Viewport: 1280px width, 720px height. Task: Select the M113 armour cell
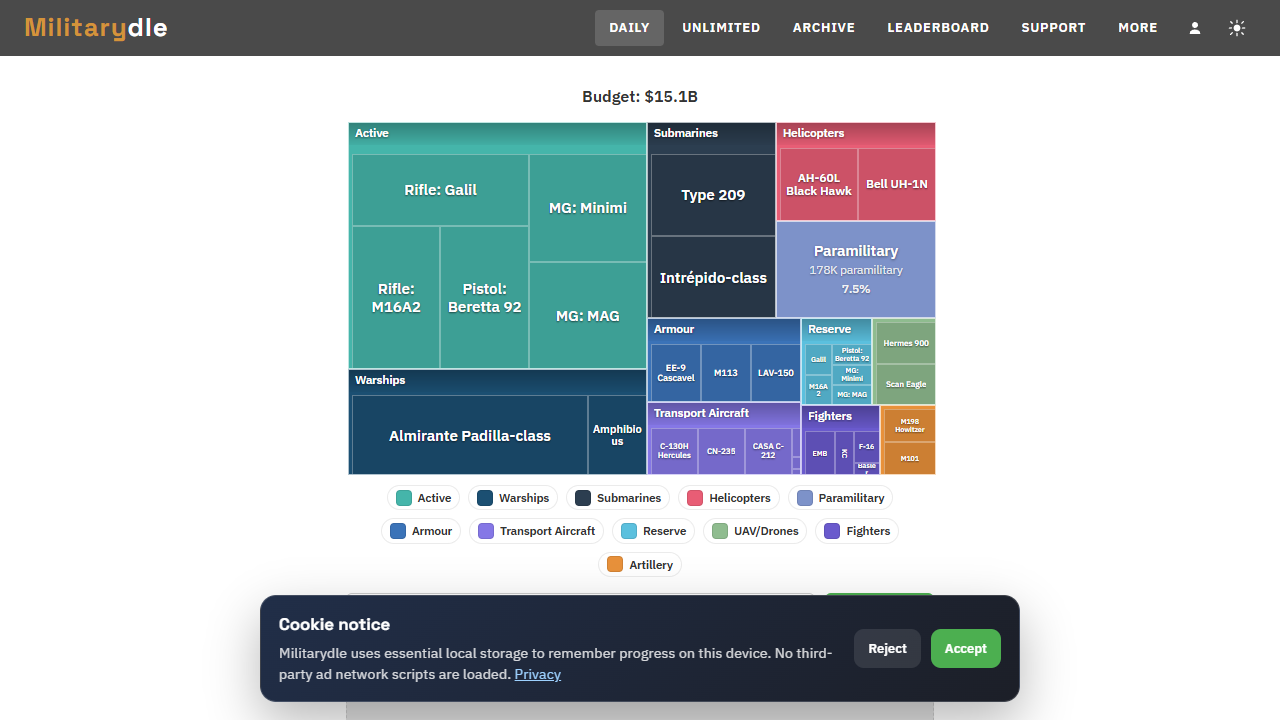tap(726, 373)
